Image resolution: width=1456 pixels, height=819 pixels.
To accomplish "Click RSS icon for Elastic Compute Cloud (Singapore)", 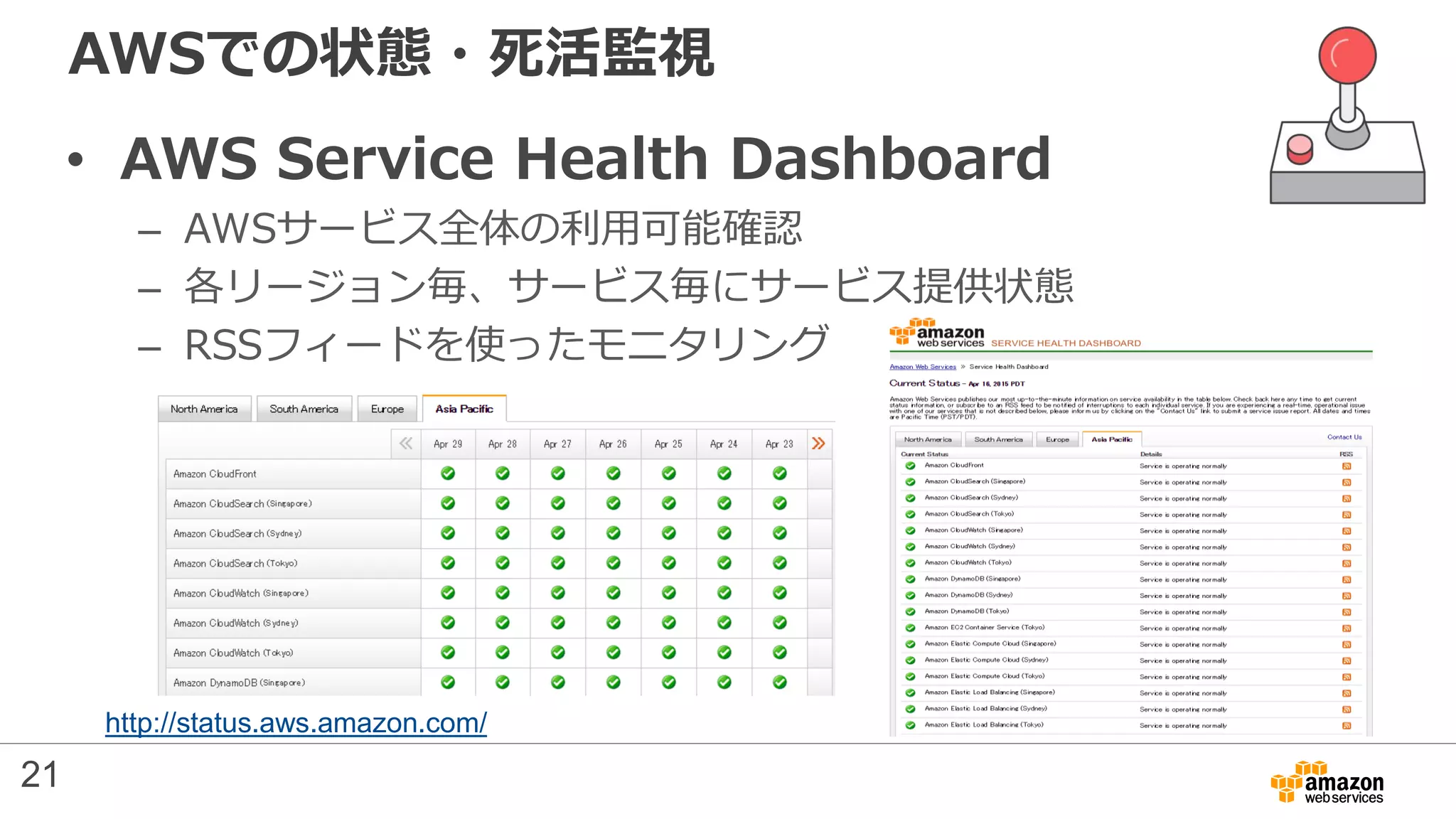I will pyautogui.click(x=1347, y=645).
